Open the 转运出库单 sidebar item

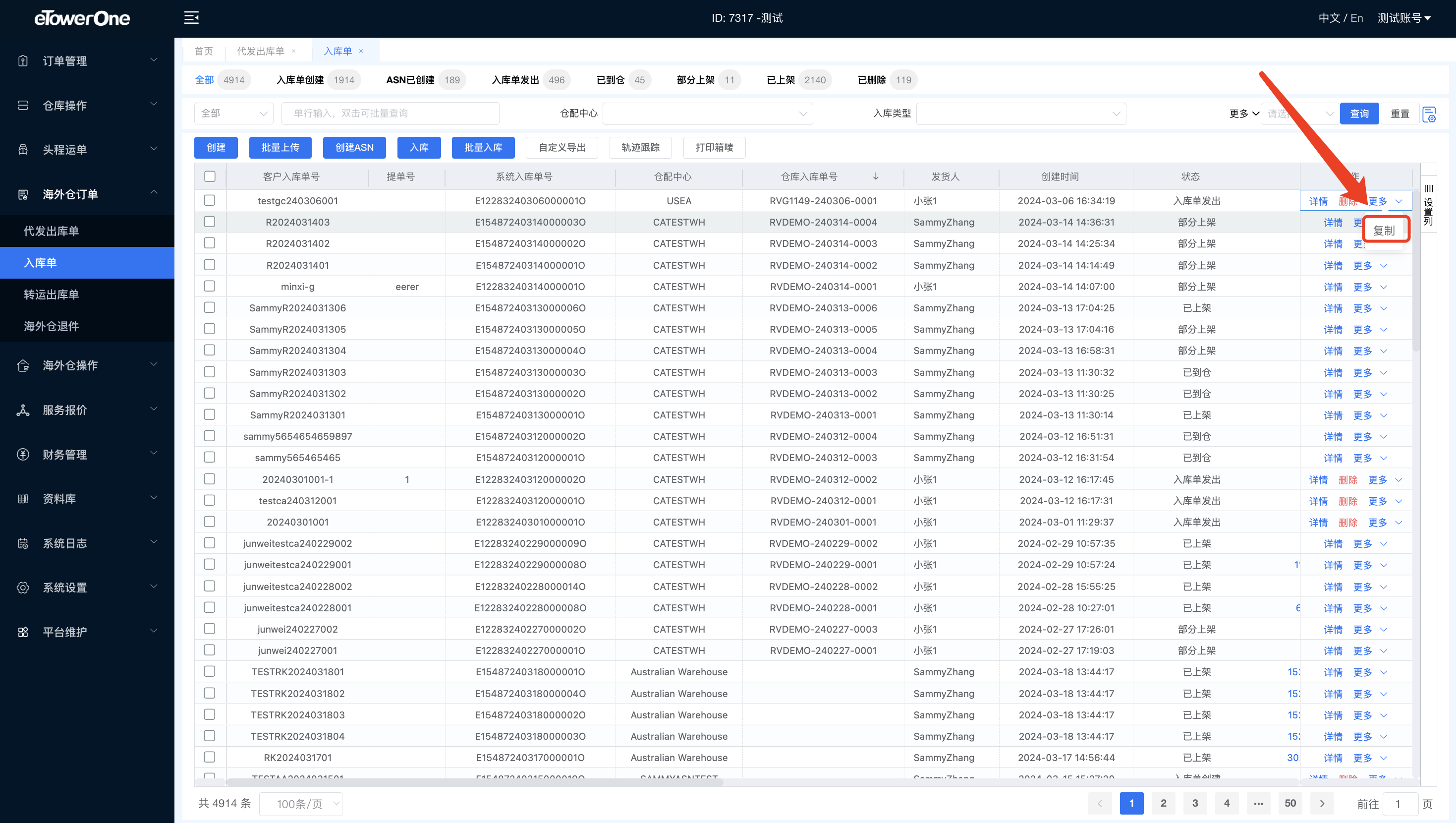87,294
